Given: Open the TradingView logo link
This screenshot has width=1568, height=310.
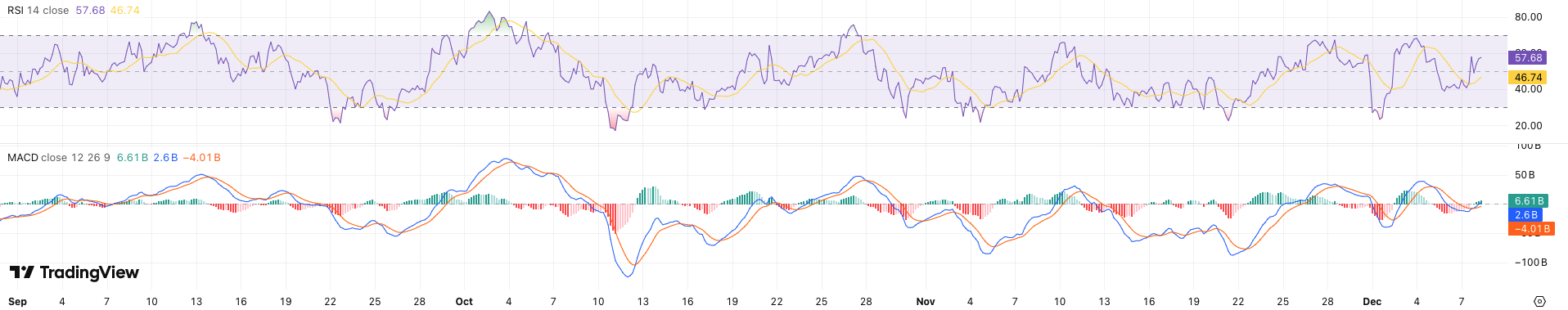Looking at the screenshot, I should click(x=74, y=272).
